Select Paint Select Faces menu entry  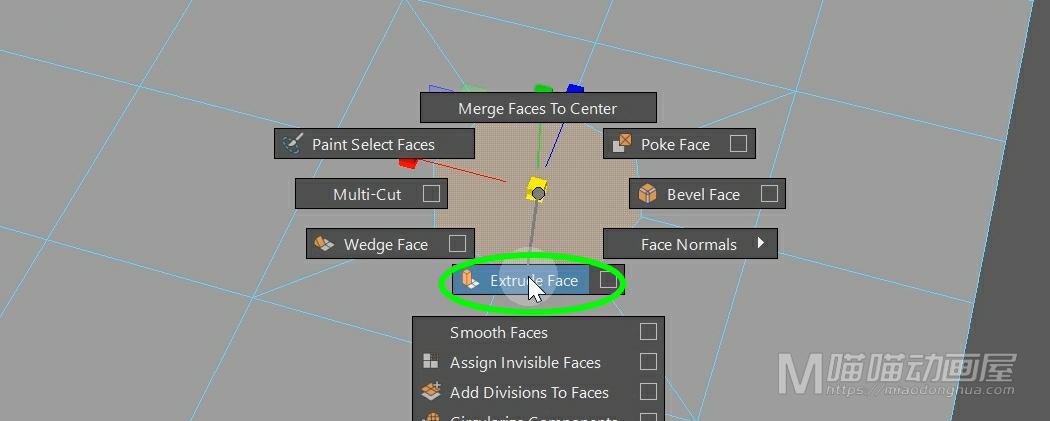[x=374, y=144]
